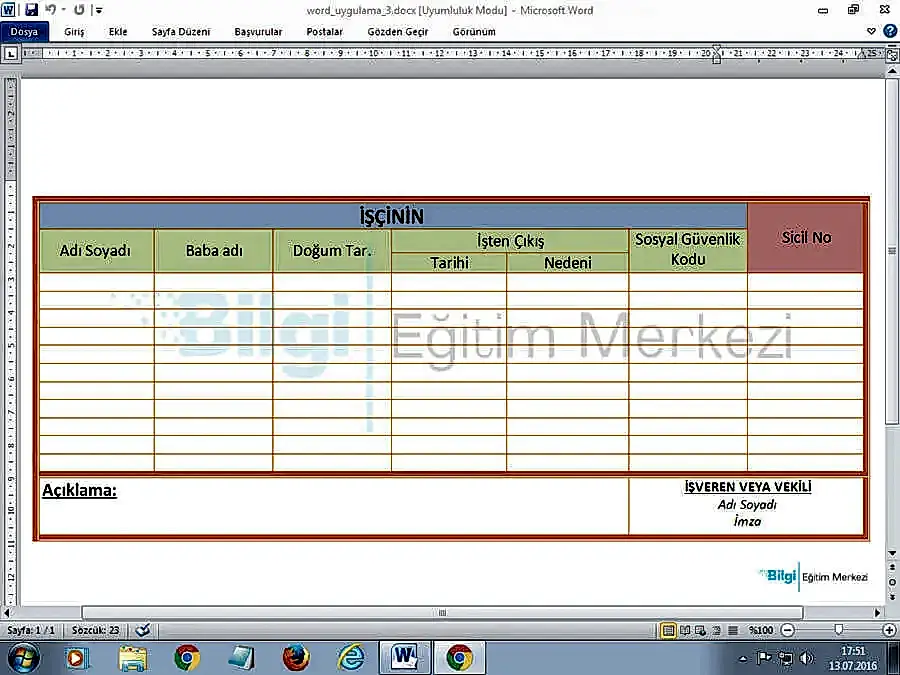Click the zoom slider handle

coord(838,630)
